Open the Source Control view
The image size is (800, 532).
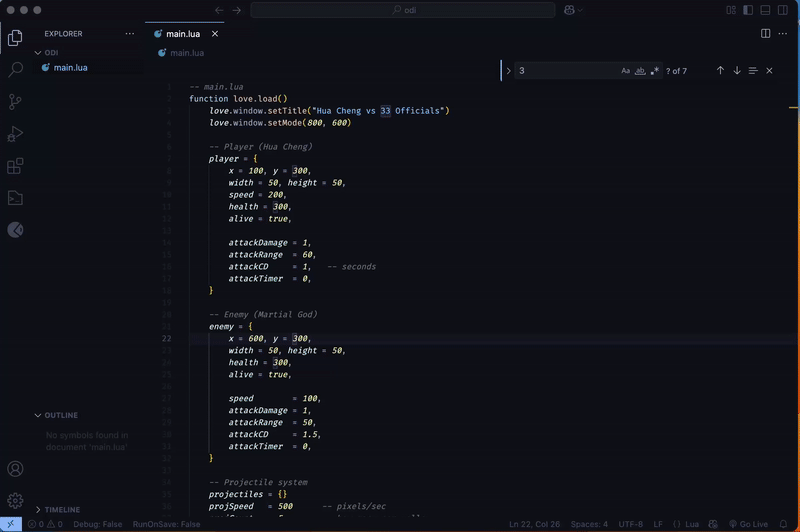[15, 102]
